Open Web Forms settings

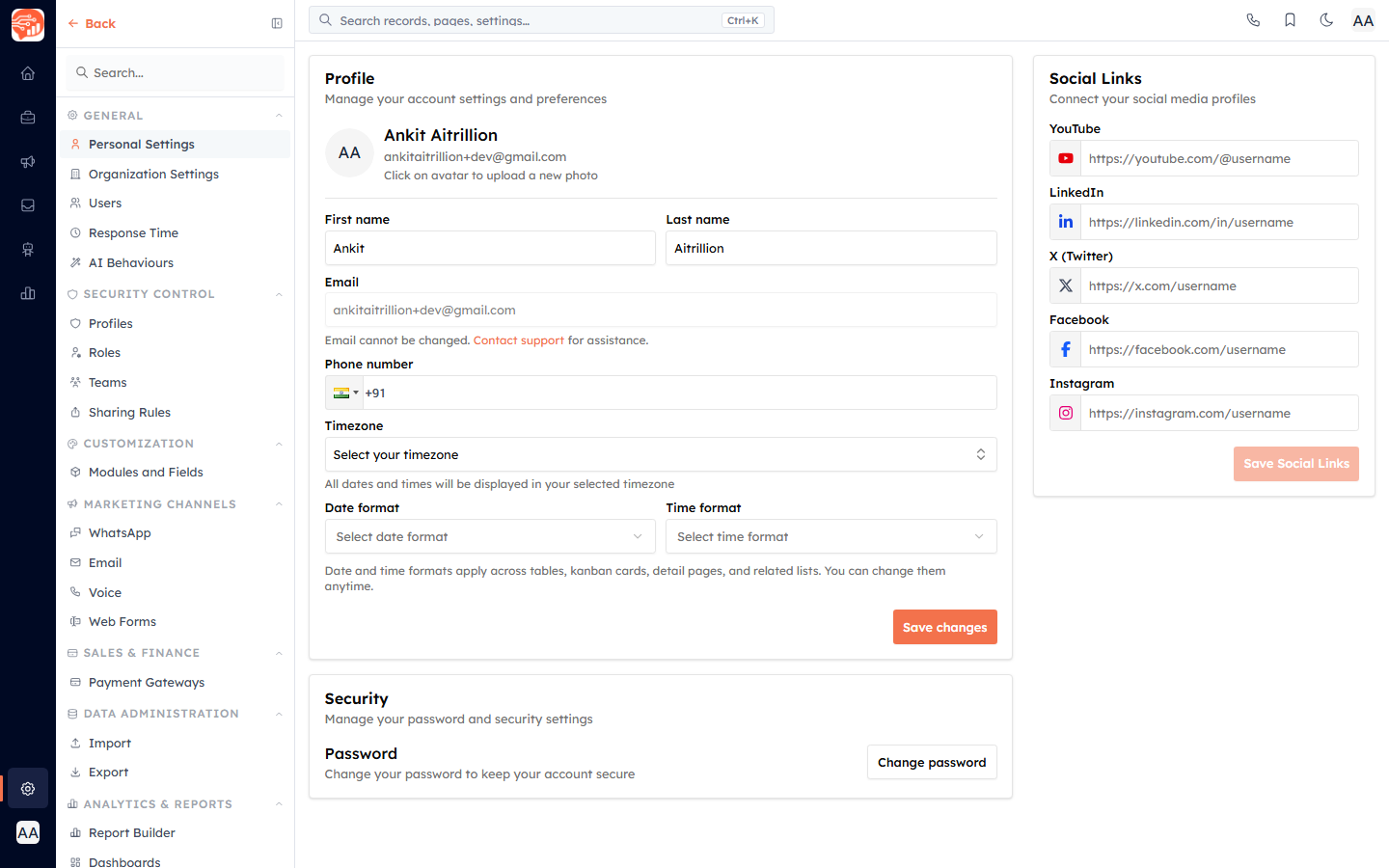pos(175,622)
